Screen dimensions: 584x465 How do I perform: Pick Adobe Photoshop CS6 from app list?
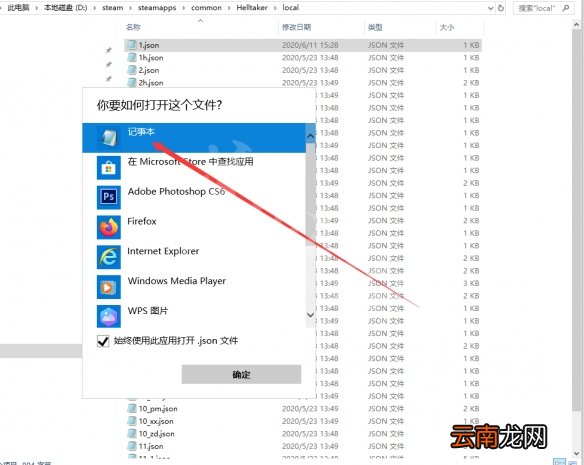click(194, 197)
